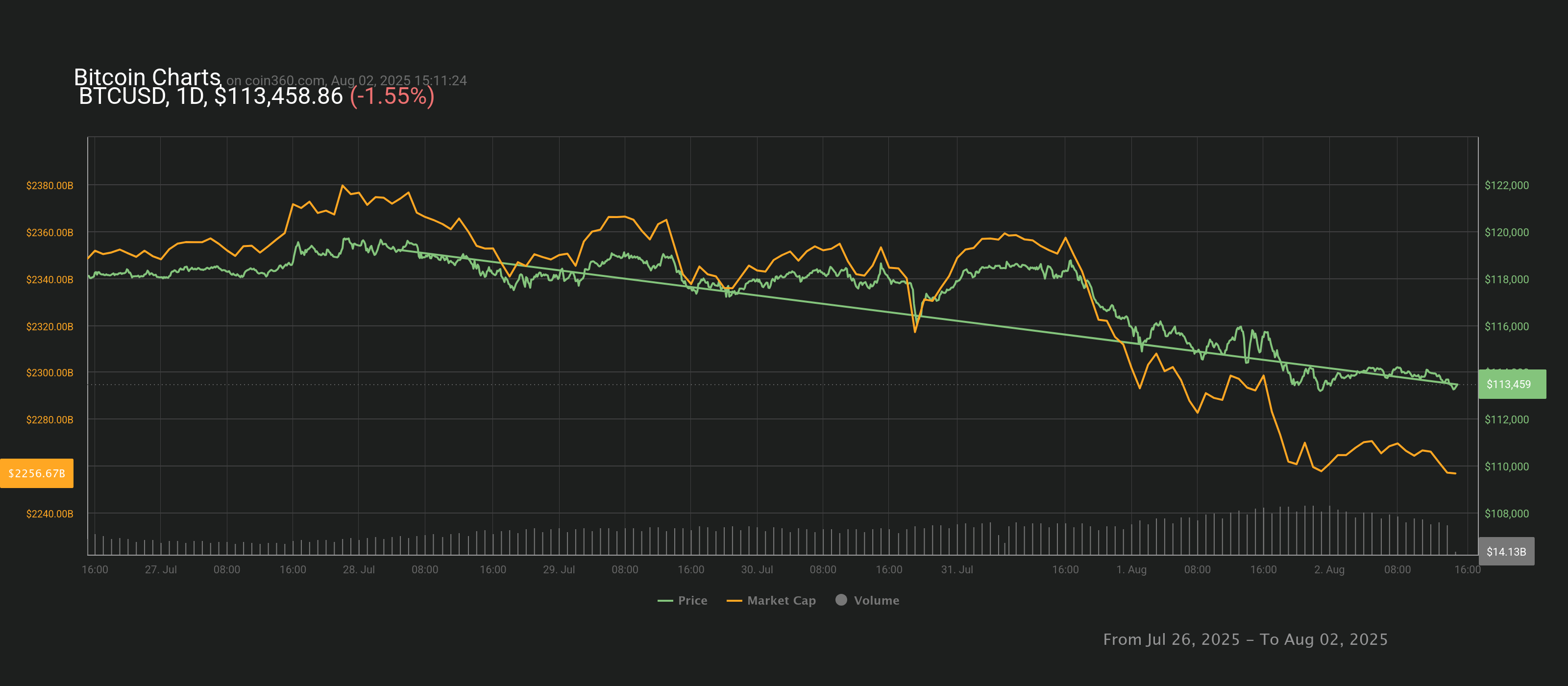
Task: Toggle the Volume legend item
Action: [x=867, y=600]
